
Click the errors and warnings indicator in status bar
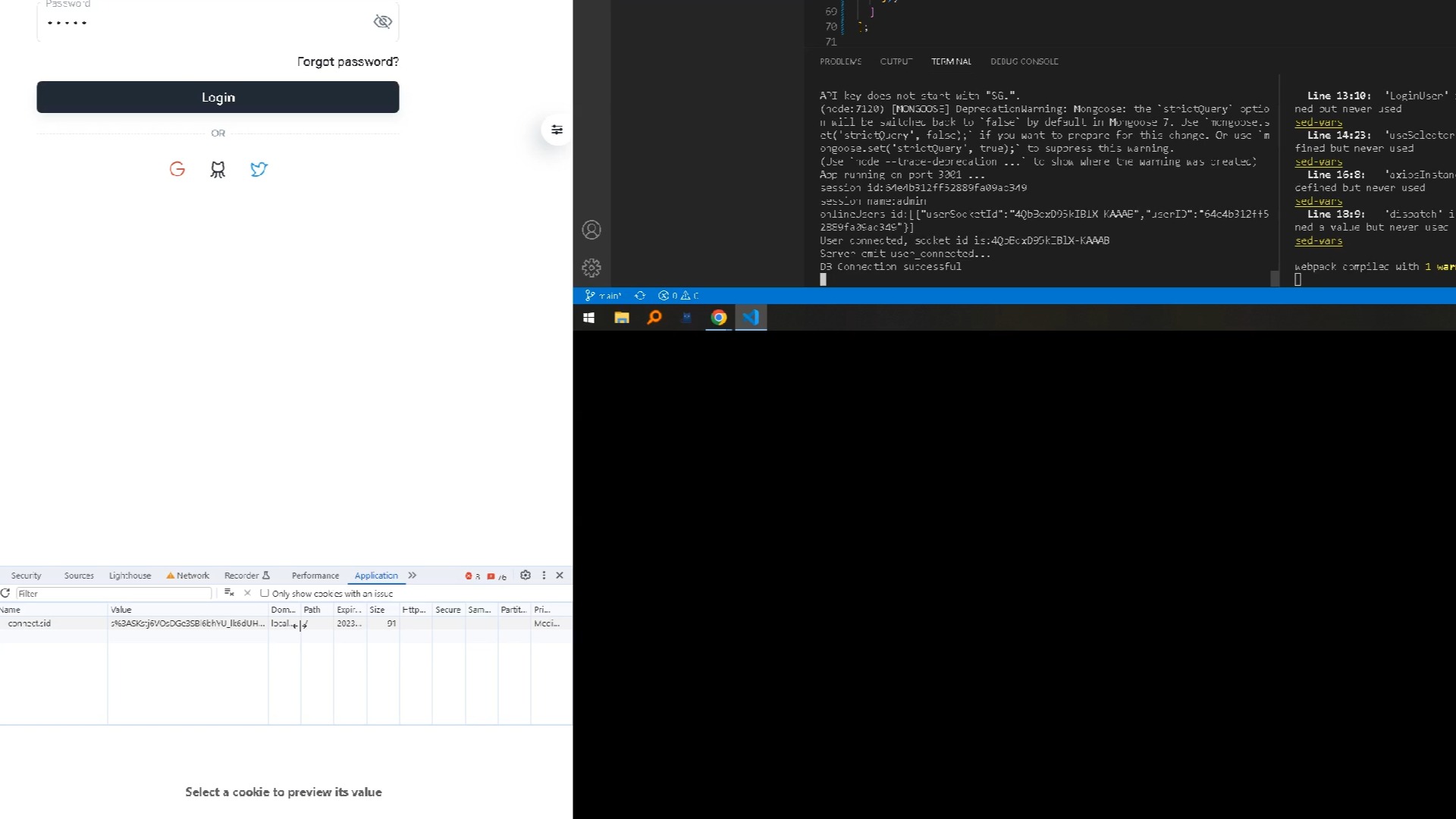click(676, 295)
